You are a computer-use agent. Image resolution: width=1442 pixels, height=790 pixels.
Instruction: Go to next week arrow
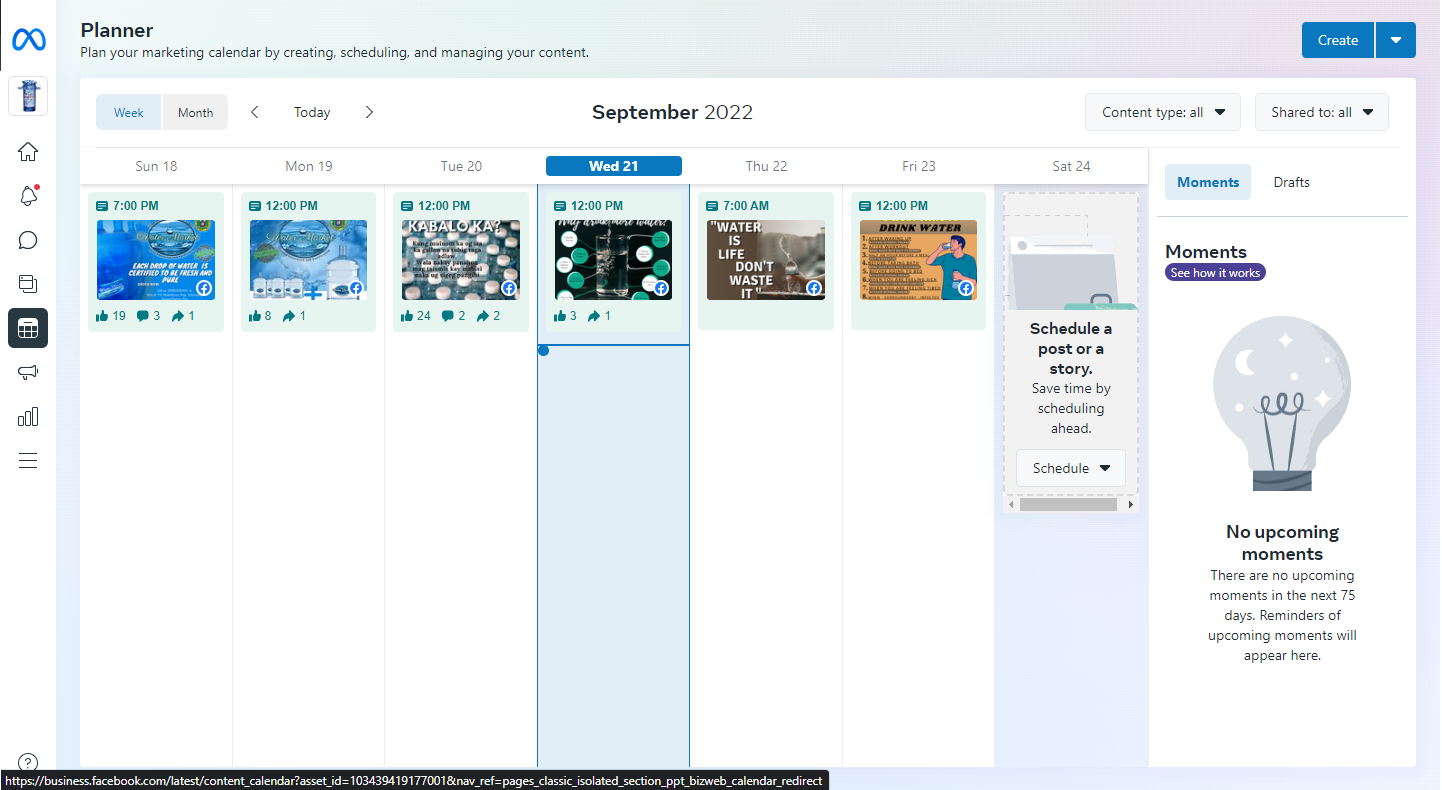click(x=369, y=112)
